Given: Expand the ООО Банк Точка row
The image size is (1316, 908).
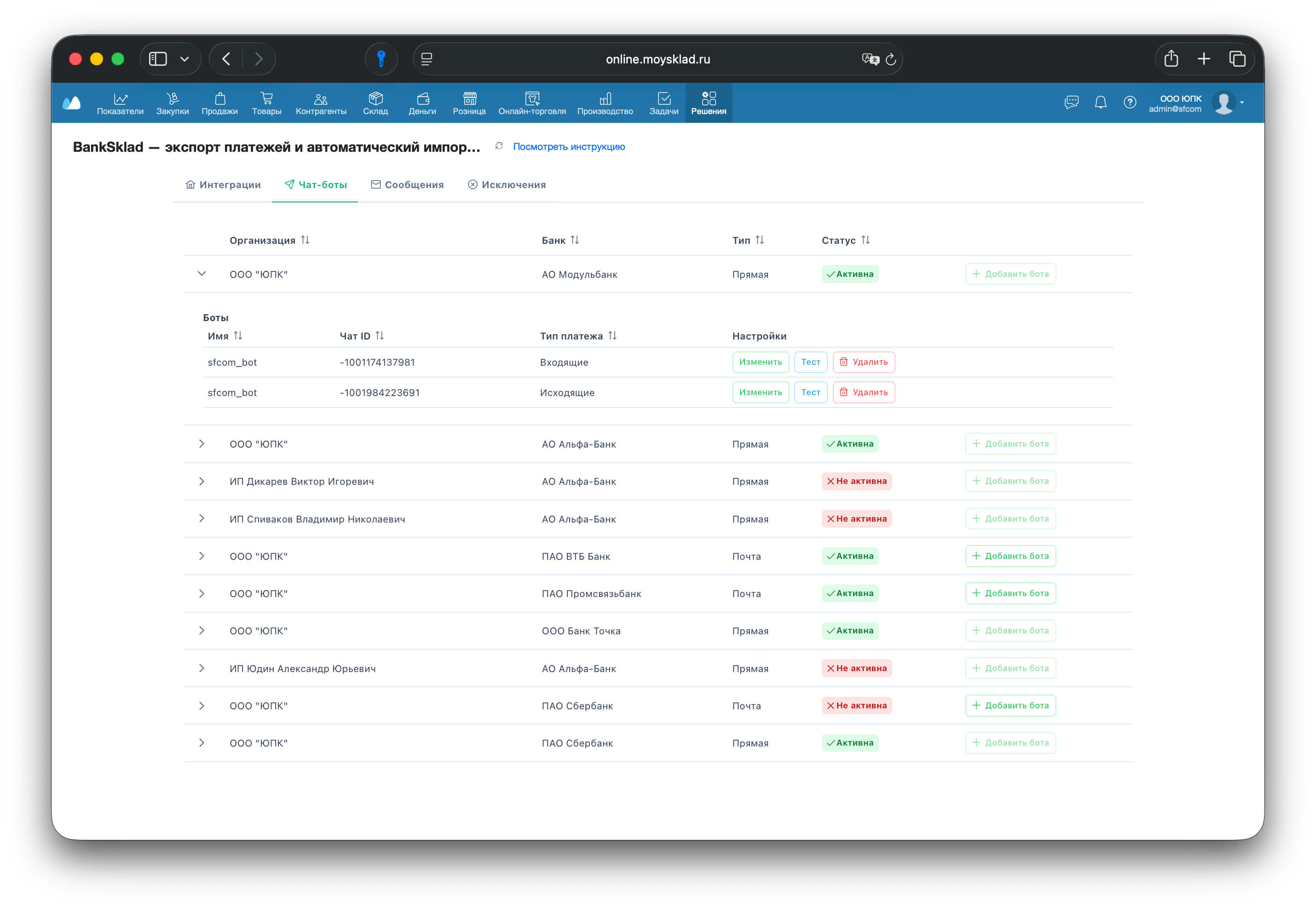Looking at the screenshot, I should (x=202, y=630).
